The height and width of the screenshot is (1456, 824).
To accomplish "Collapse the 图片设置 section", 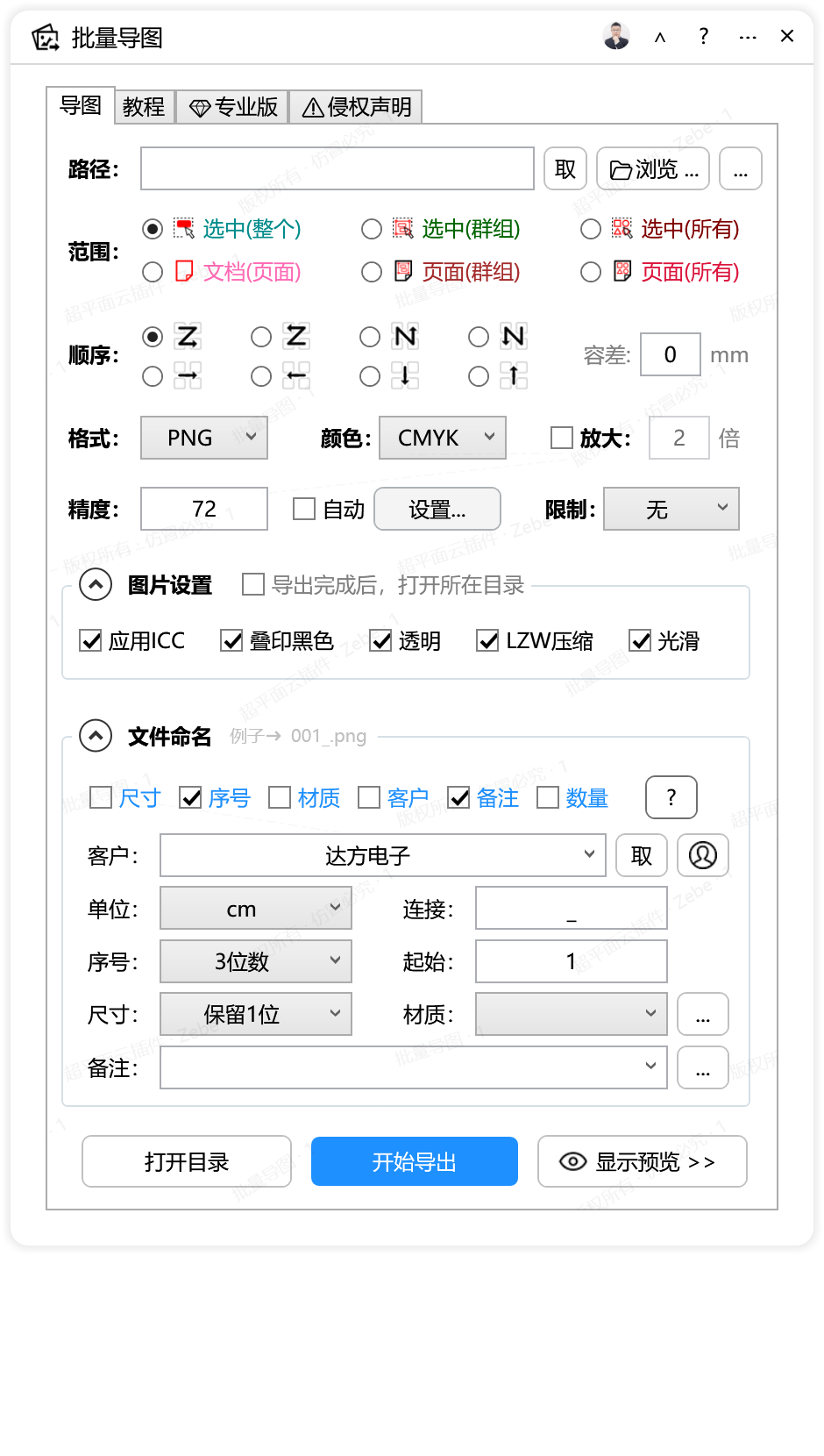I will coord(96,584).
